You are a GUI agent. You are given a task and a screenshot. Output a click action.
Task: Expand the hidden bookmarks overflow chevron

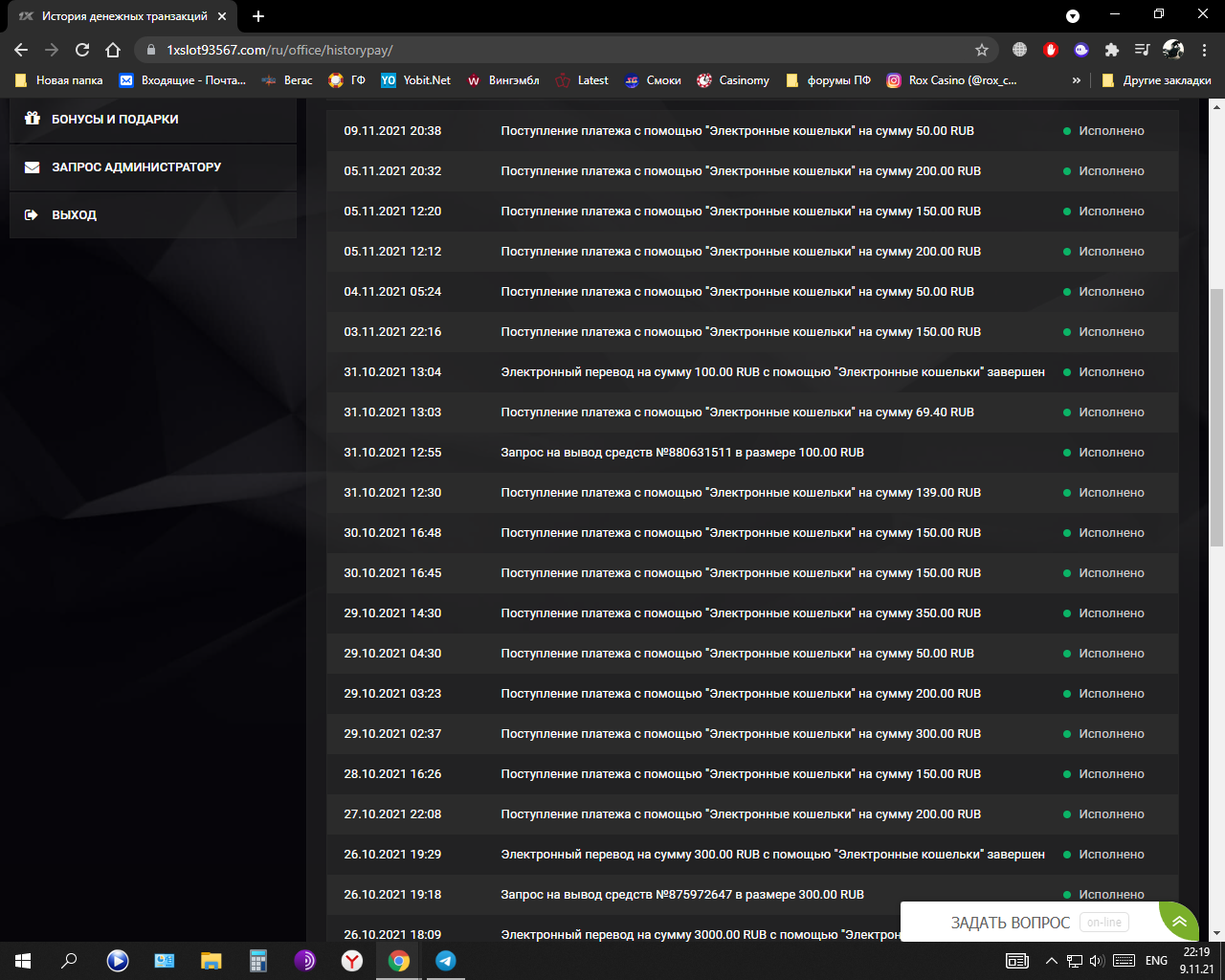[1077, 80]
